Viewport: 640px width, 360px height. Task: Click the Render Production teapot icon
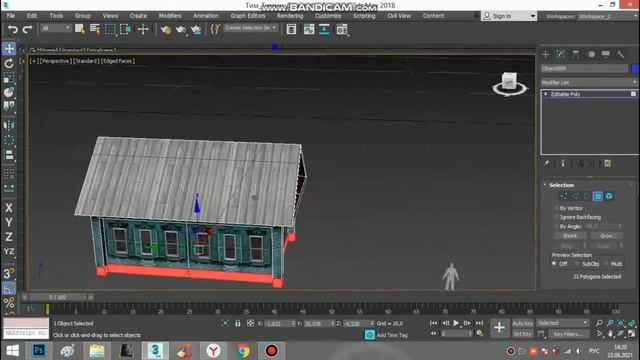pyautogui.click(x=196, y=29)
